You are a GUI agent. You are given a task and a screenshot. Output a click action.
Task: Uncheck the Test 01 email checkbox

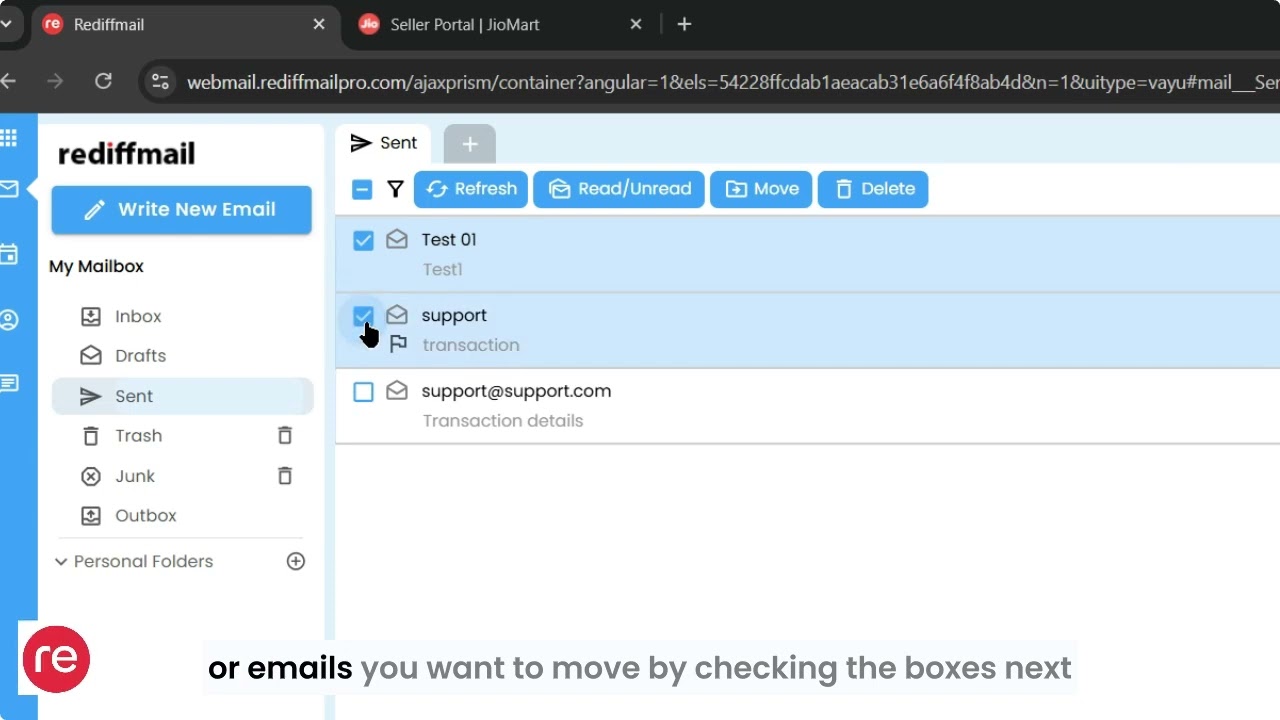(363, 240)
